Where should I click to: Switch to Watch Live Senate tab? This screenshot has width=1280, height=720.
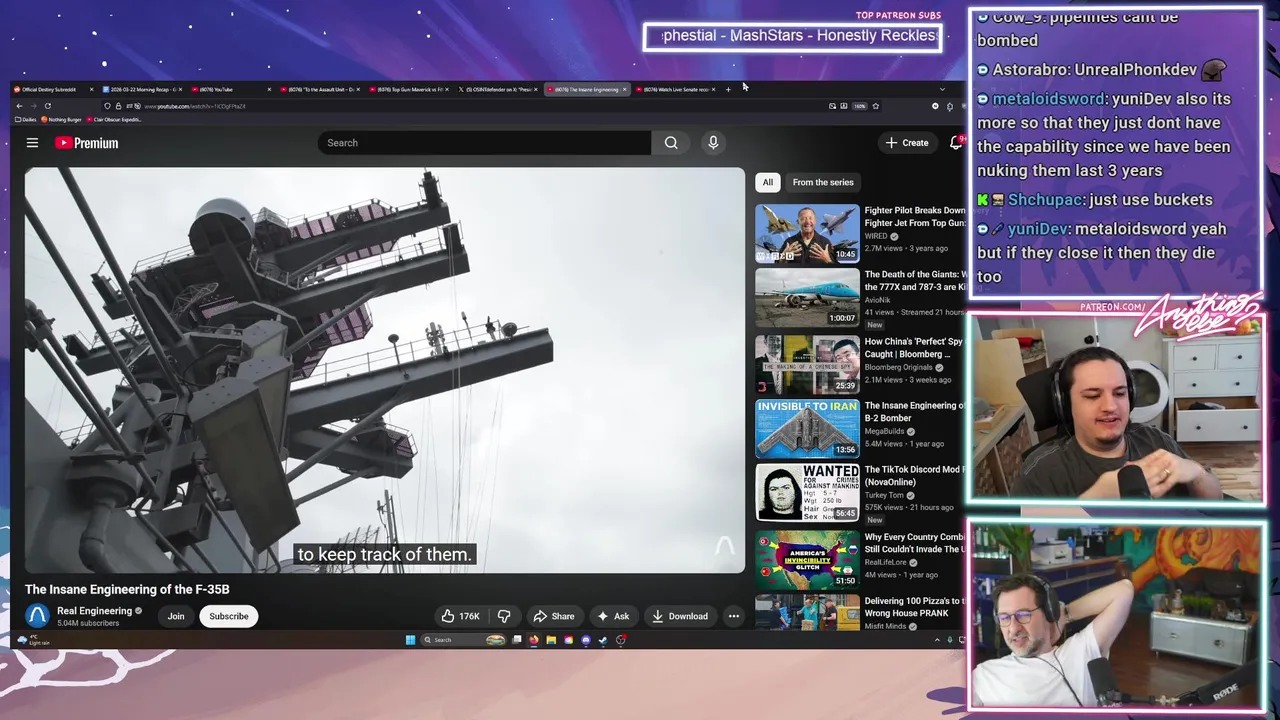[x=676, y=89]
